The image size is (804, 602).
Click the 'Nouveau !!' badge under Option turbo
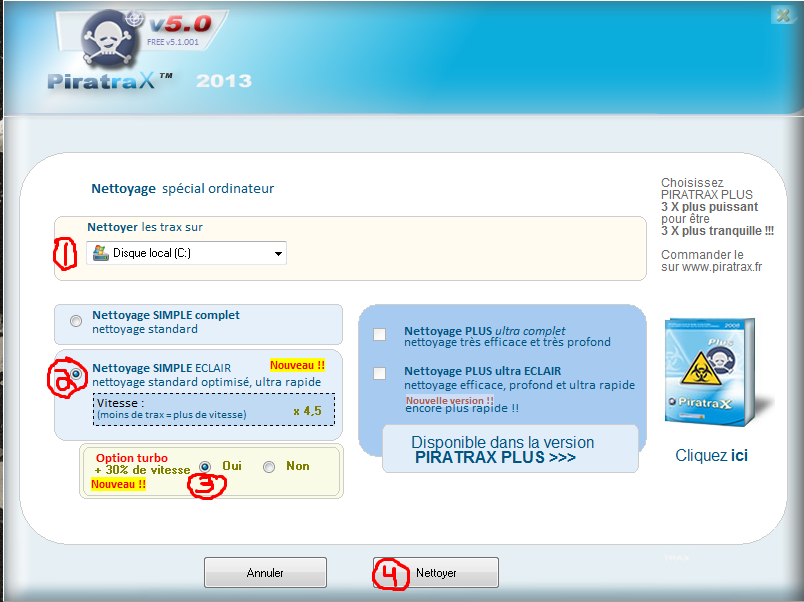(x=118, y=484)
